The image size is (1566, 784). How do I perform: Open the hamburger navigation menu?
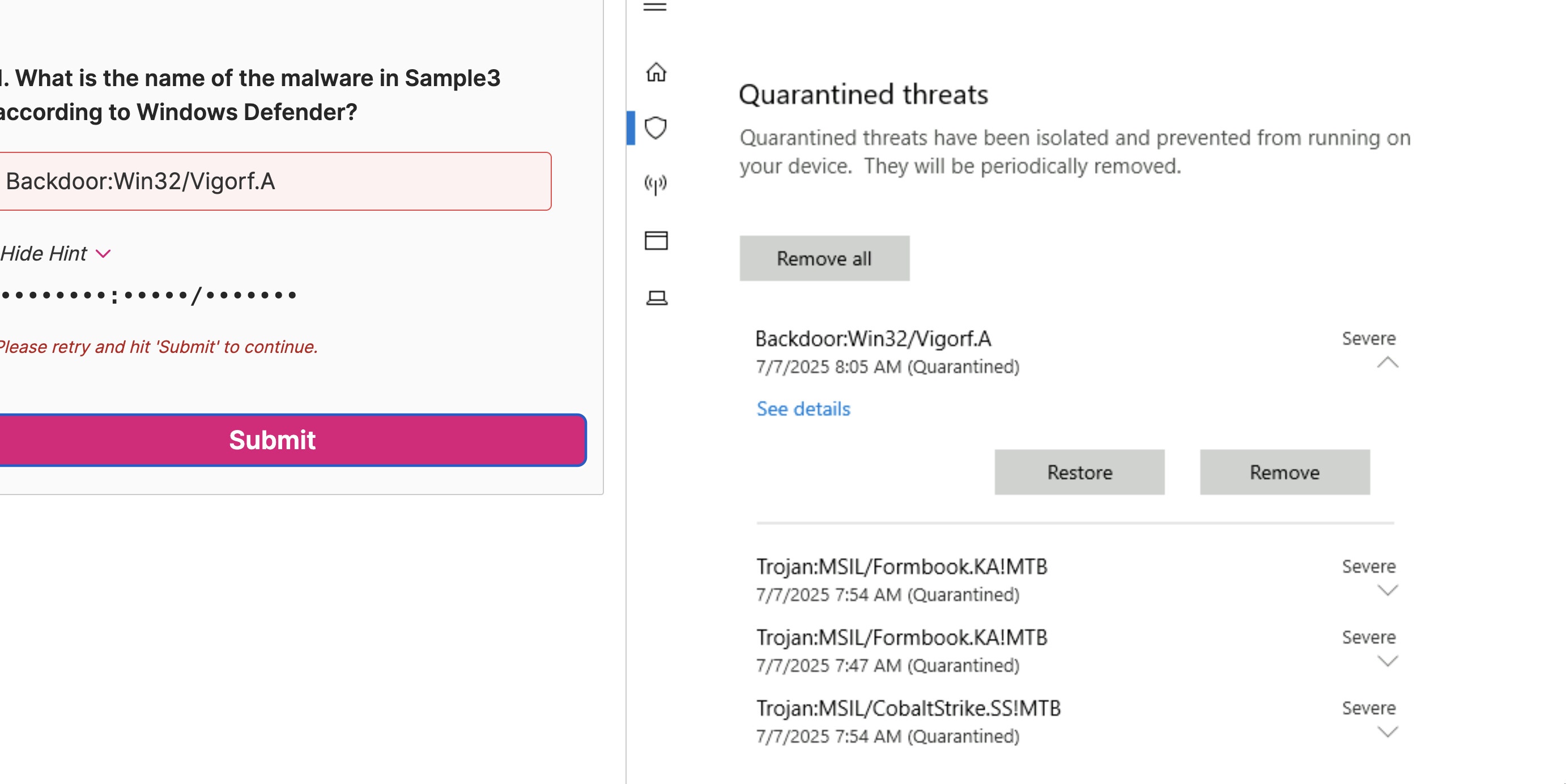point(655,7)
